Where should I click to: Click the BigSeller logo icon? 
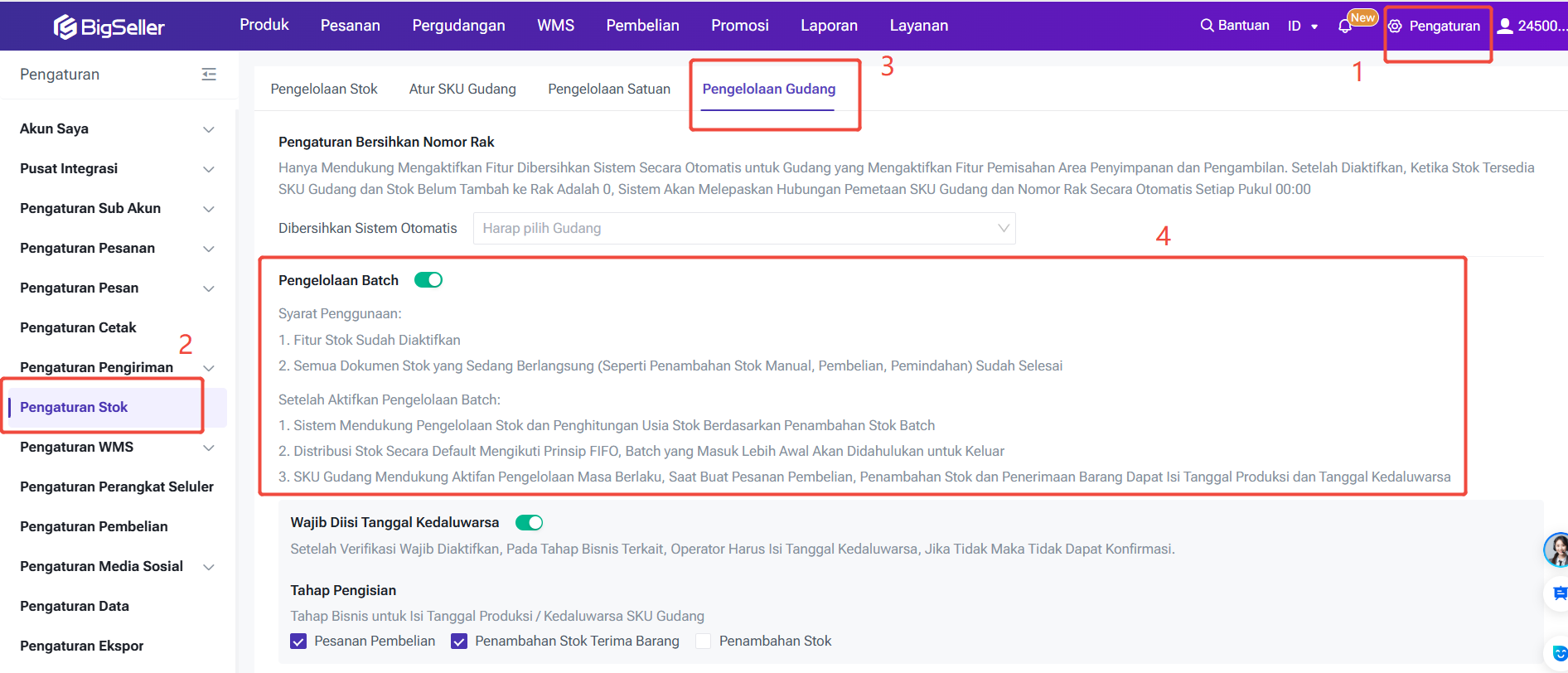pyautogui.click(x=65, y=27)
